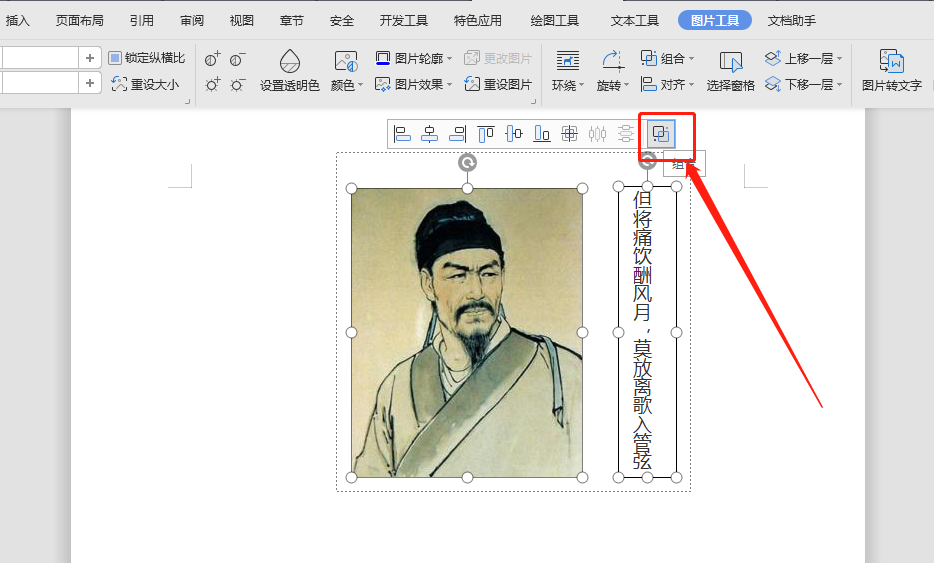Image resolution: width=934 pixels, height=563 pixels.
Task: Switch to the 特色应用 tab
Action: 478,21
